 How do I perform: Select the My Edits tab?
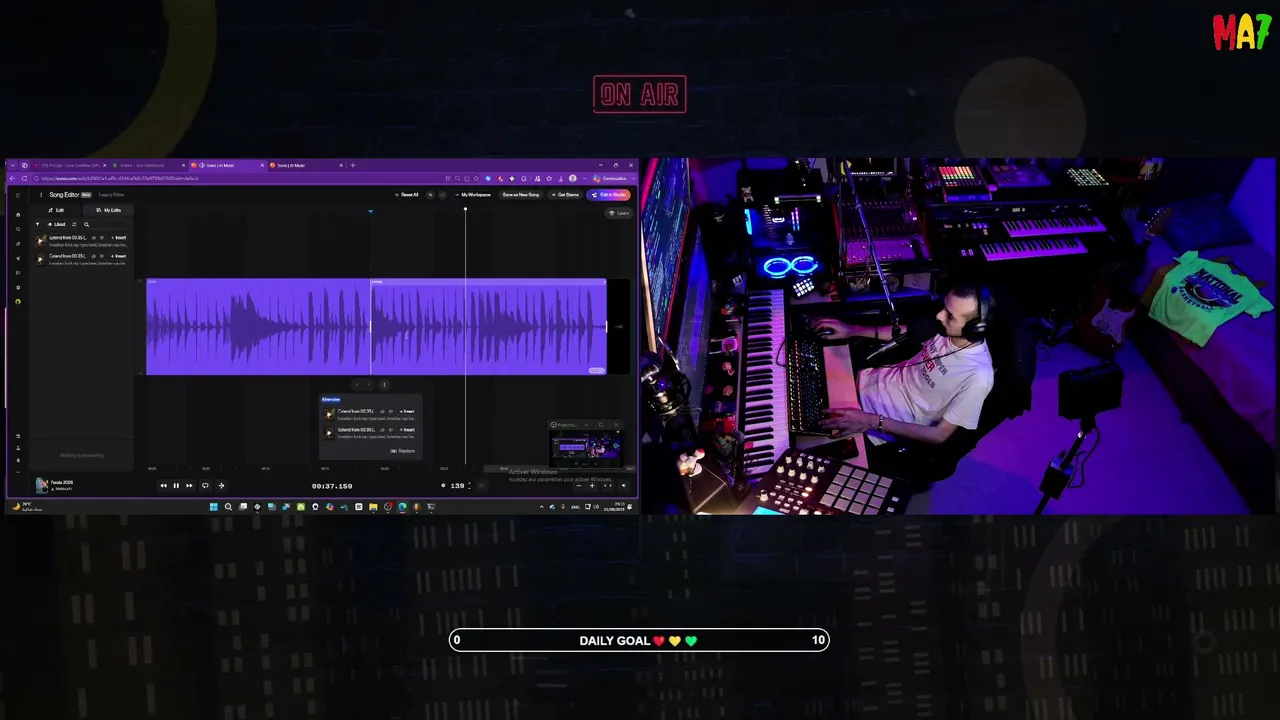[109, 210]
